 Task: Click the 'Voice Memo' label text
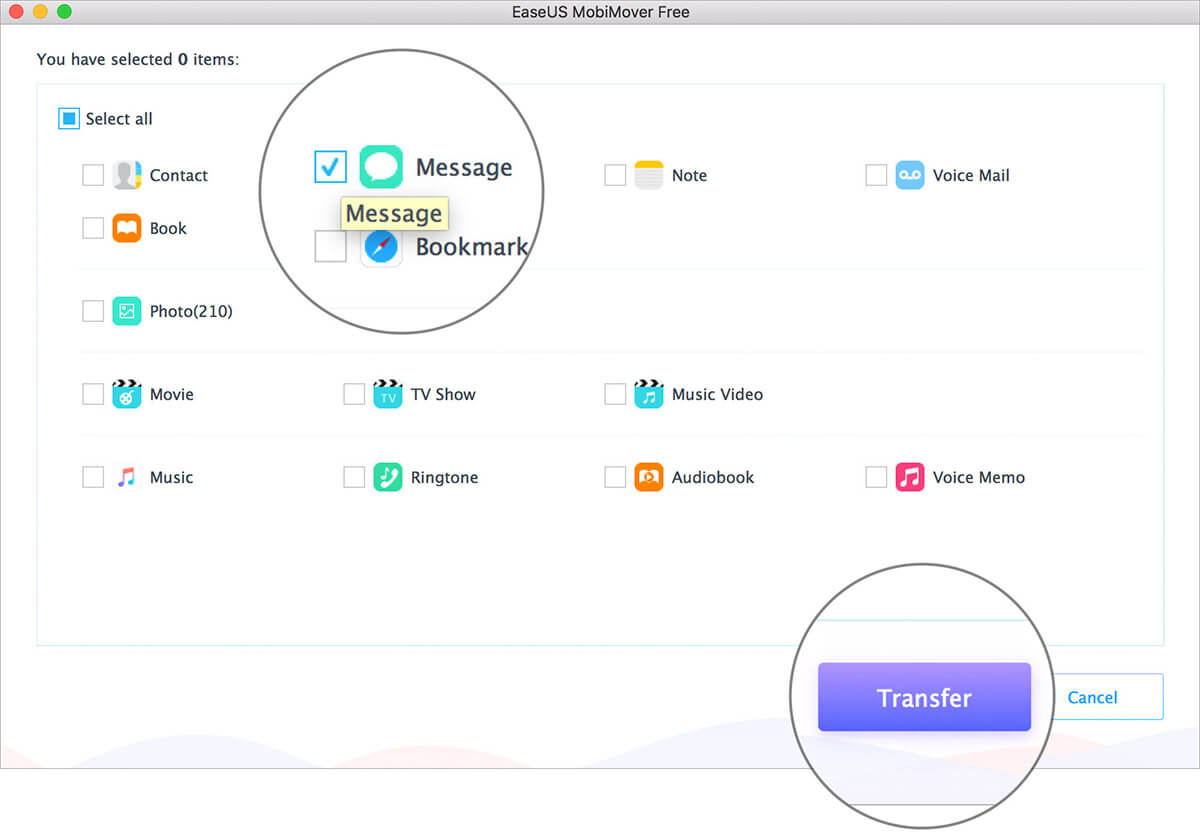979,477
